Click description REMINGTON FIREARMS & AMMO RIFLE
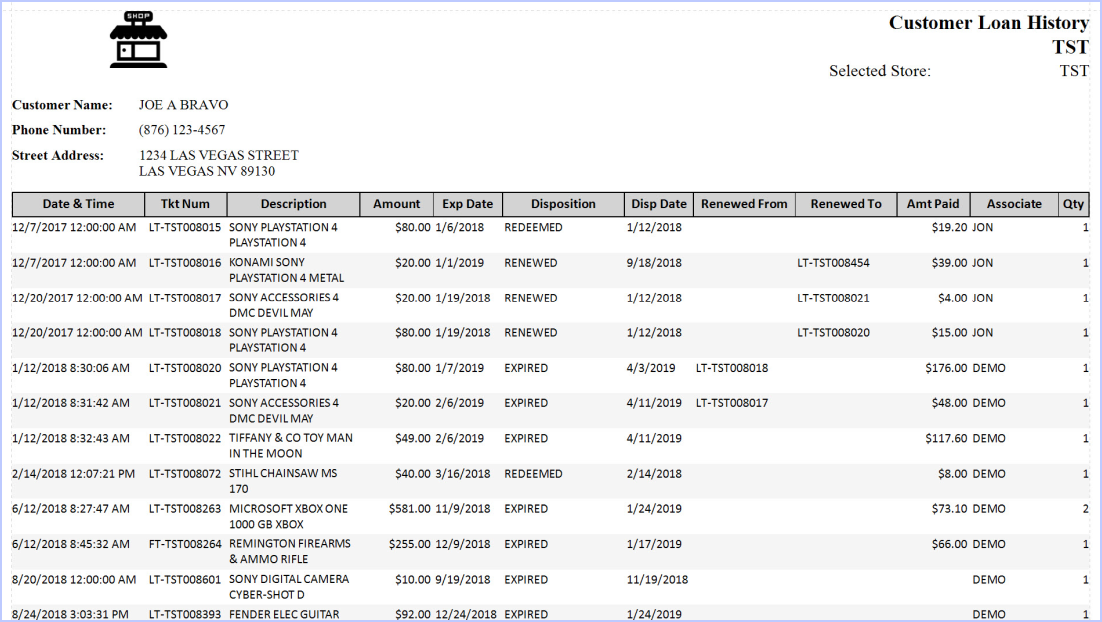This screenshot has height=622, width=1102. point(290,551)
